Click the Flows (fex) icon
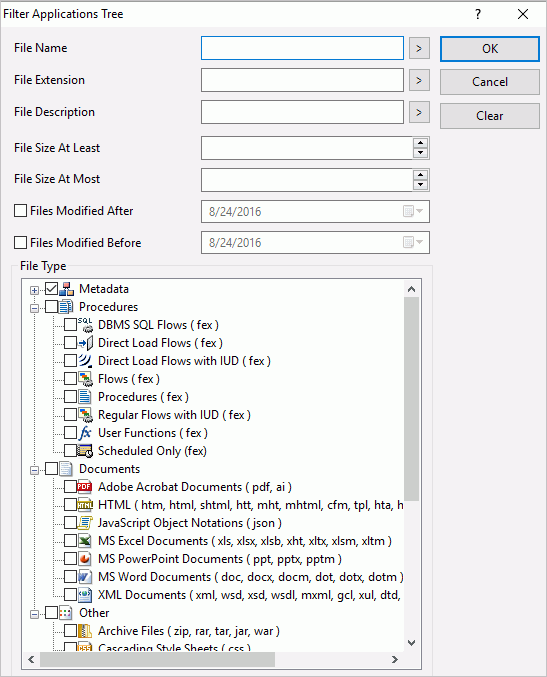Image resolution: width=547 pixels, height=677 pixels. (x=85, y=379)
